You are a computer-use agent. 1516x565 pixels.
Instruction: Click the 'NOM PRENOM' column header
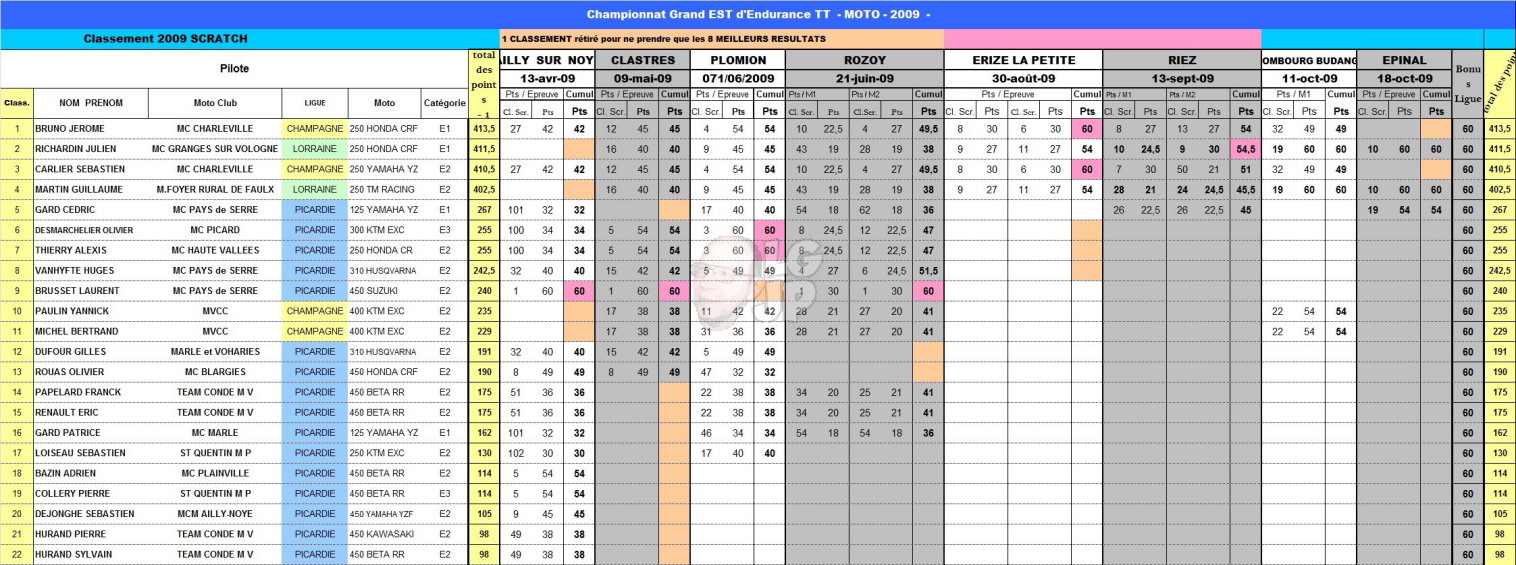click(91, 103)
